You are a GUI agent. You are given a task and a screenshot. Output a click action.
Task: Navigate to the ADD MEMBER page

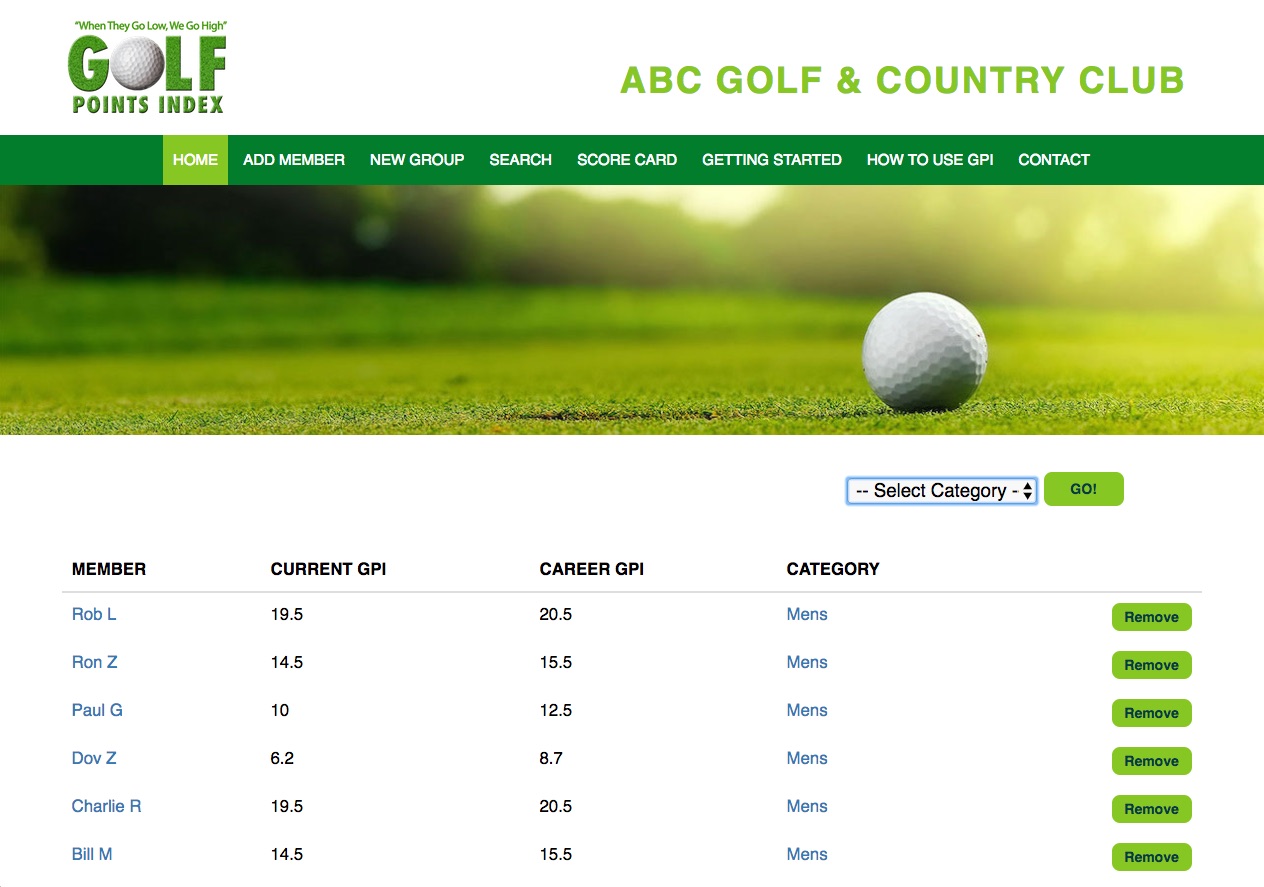(x=293, y=159)
